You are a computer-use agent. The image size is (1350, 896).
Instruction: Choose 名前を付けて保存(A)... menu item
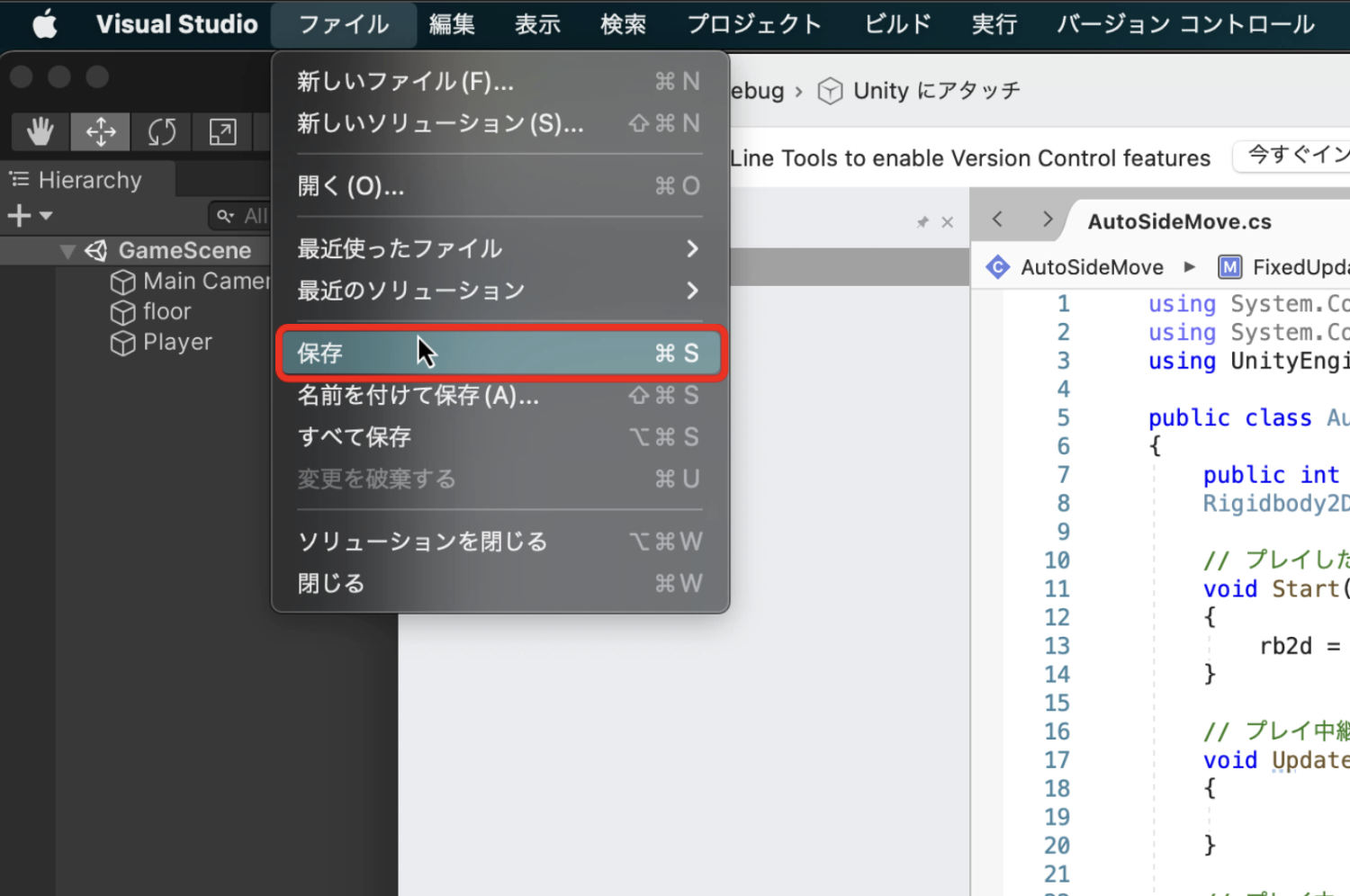coord(500,395)
